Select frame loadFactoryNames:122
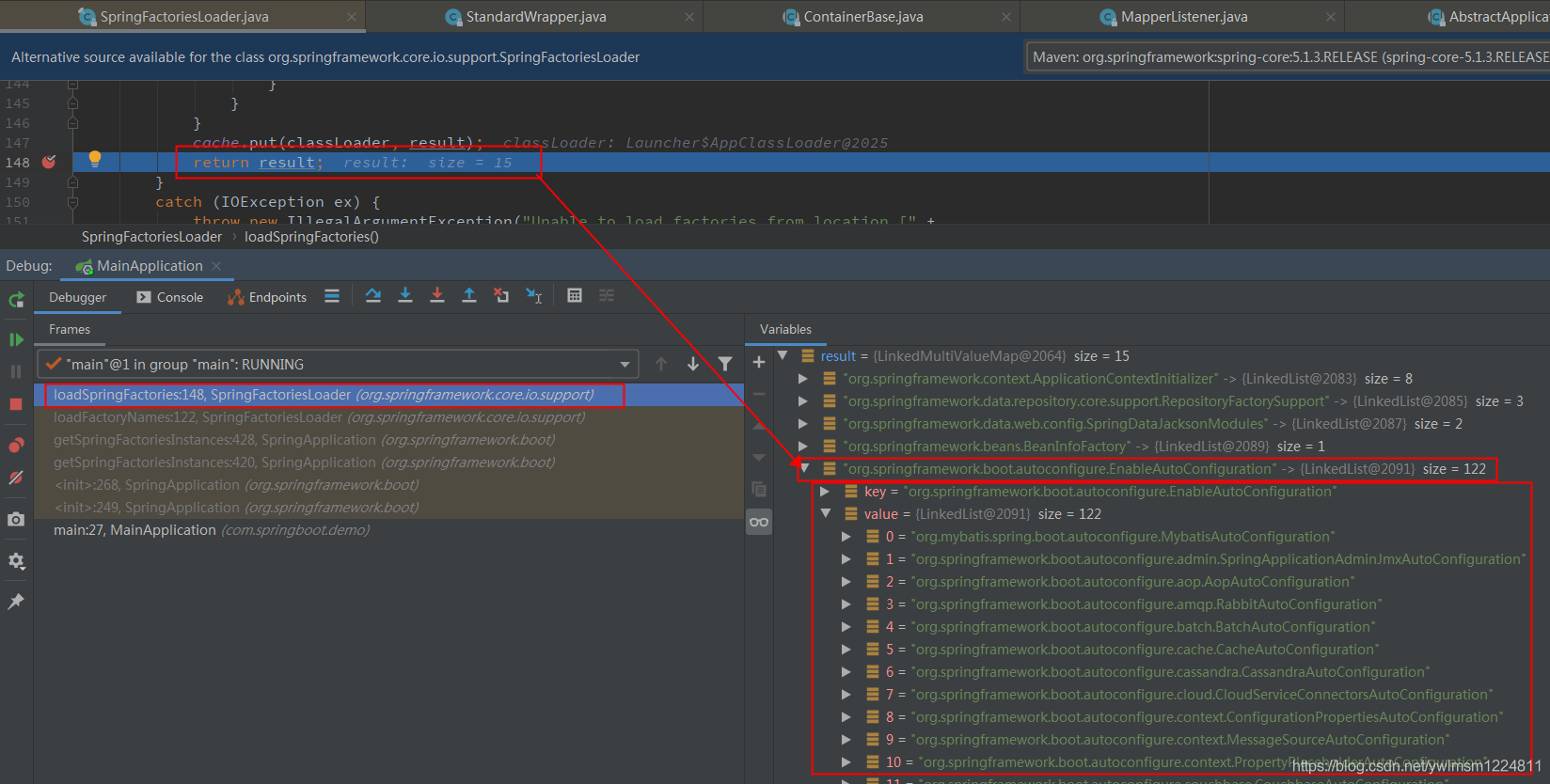This screenshot has width=1550, height=784. 388,417
